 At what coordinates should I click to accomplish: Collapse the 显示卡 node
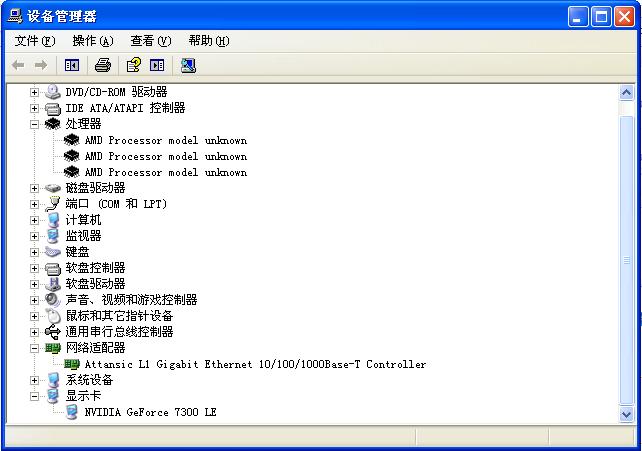click(x=34, y=396)
